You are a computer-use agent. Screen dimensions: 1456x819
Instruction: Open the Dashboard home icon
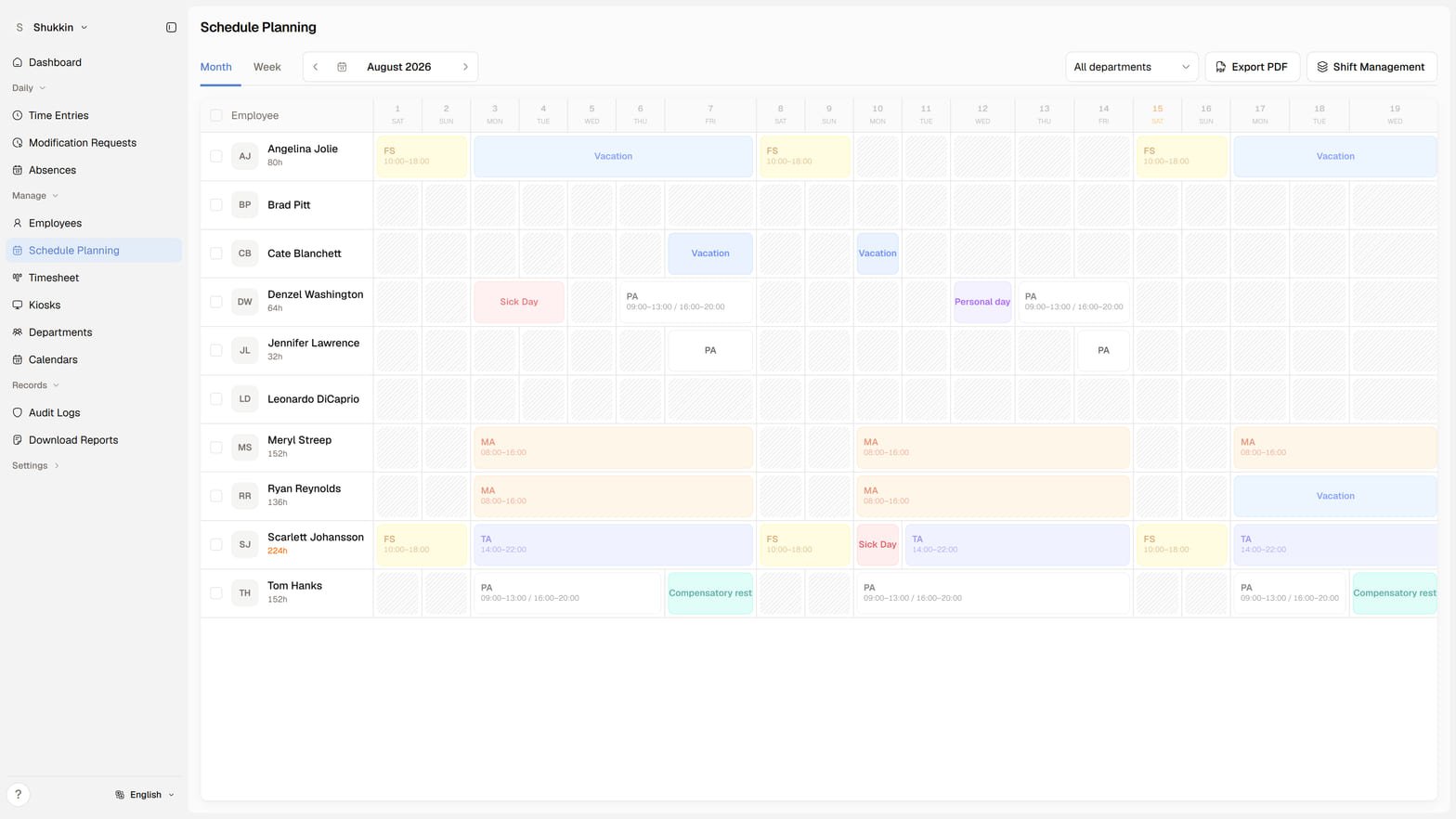18,62
